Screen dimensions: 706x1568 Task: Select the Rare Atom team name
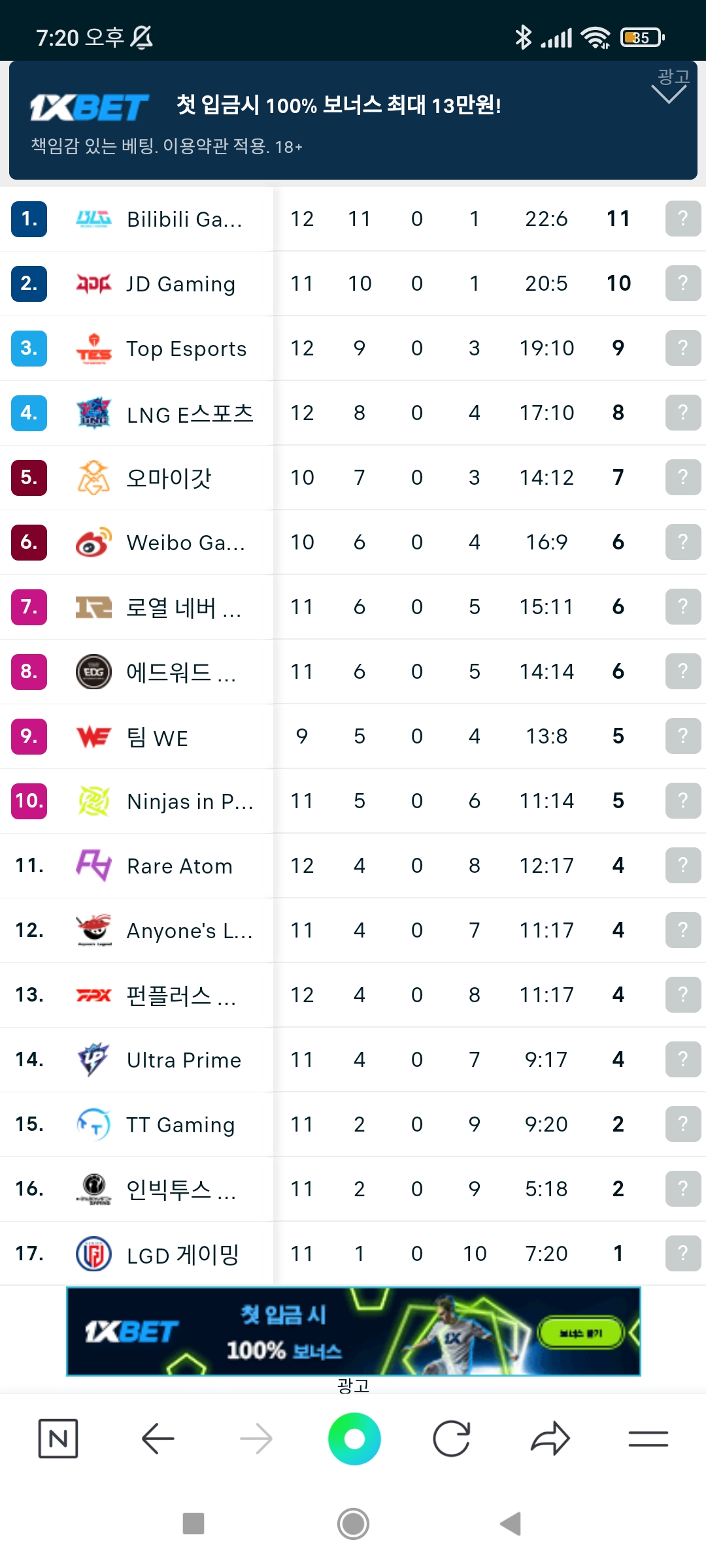click(180, 866)
